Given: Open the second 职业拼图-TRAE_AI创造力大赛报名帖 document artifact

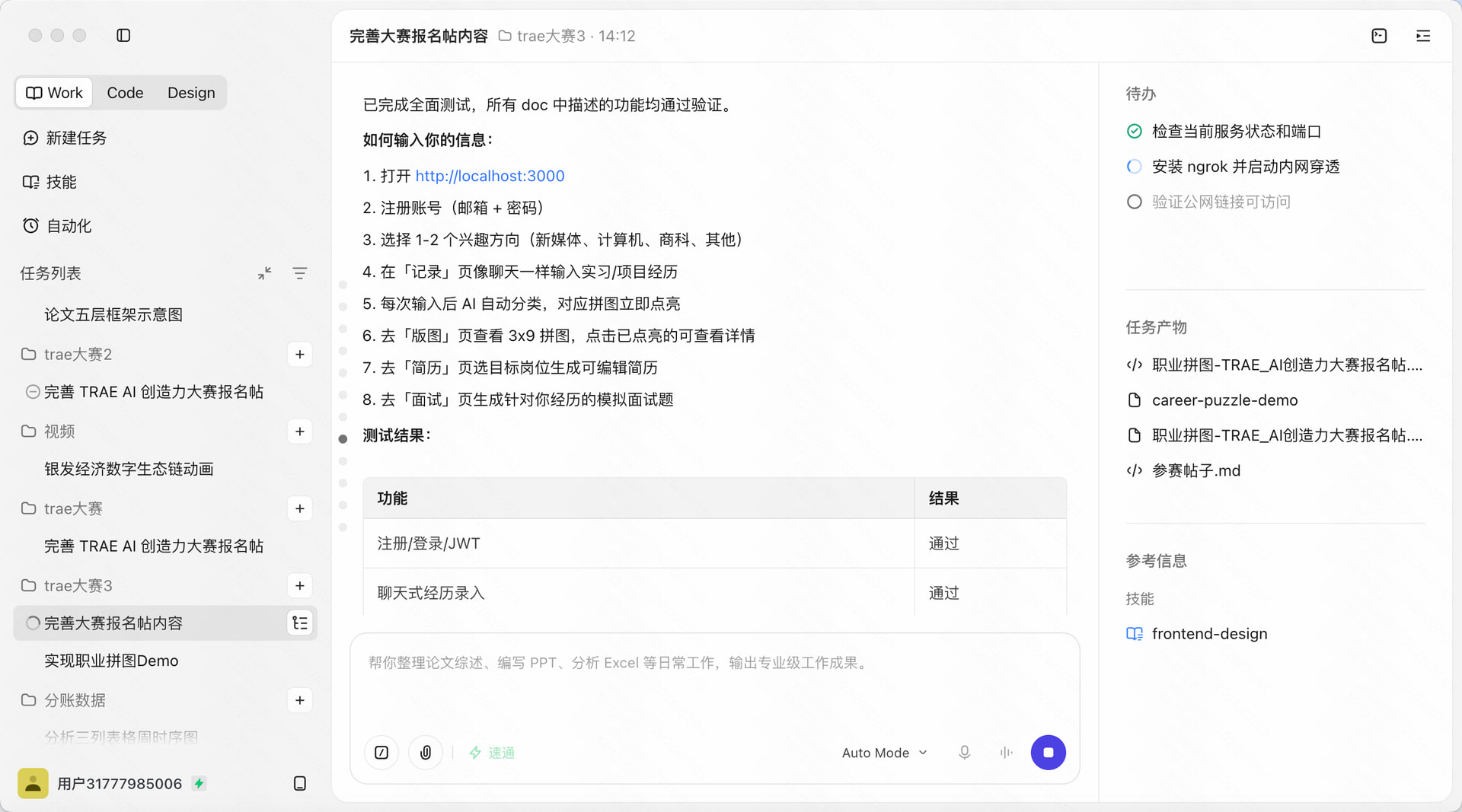Looking at the screenshot, I should click(1275, 435).
